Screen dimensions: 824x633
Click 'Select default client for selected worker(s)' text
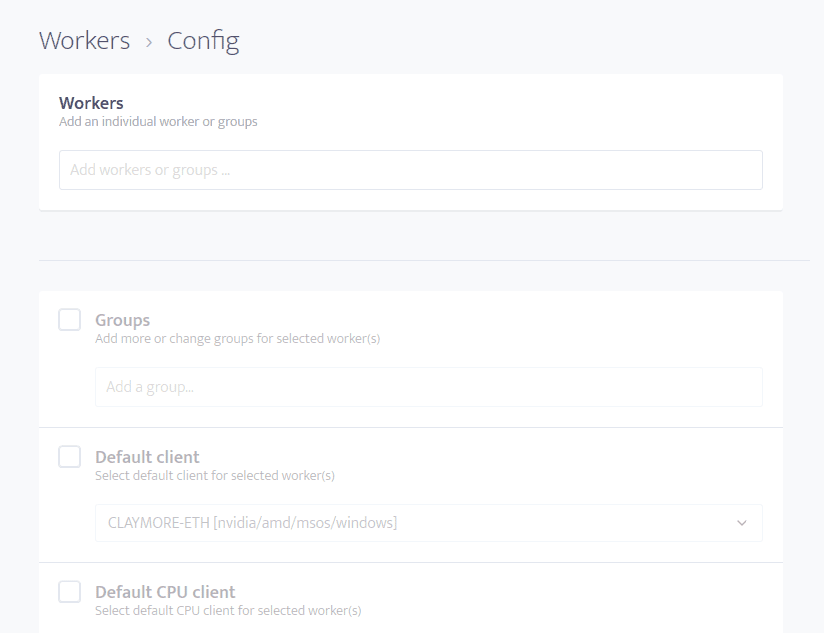click(215, 475)
